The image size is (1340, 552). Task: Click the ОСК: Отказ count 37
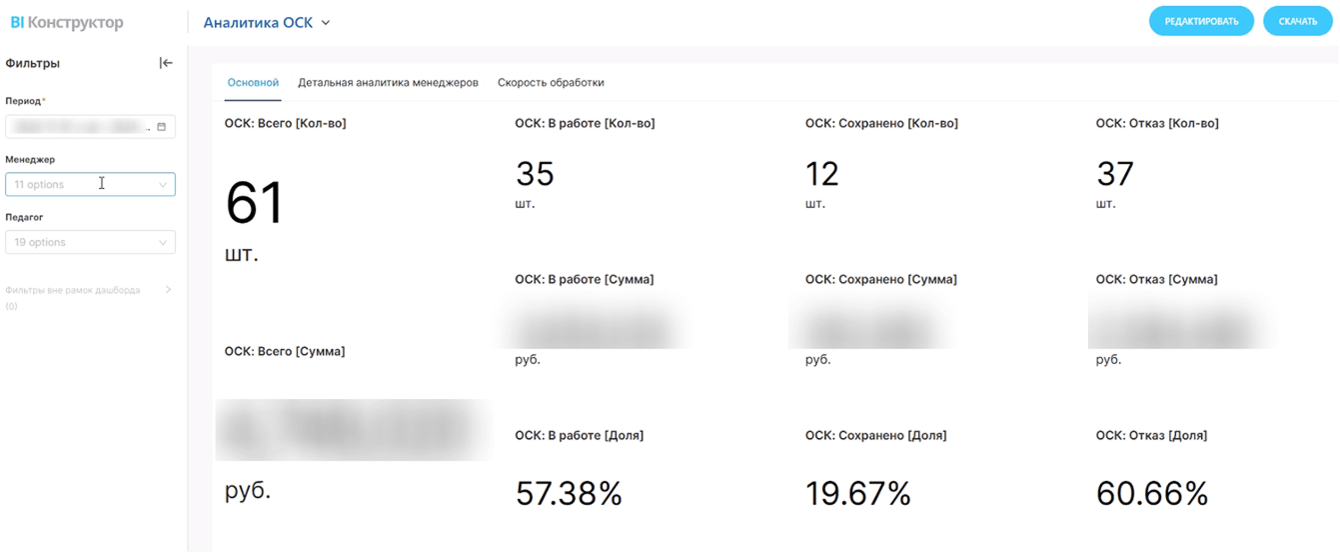pyautogui.click(x=1115, y=175)
